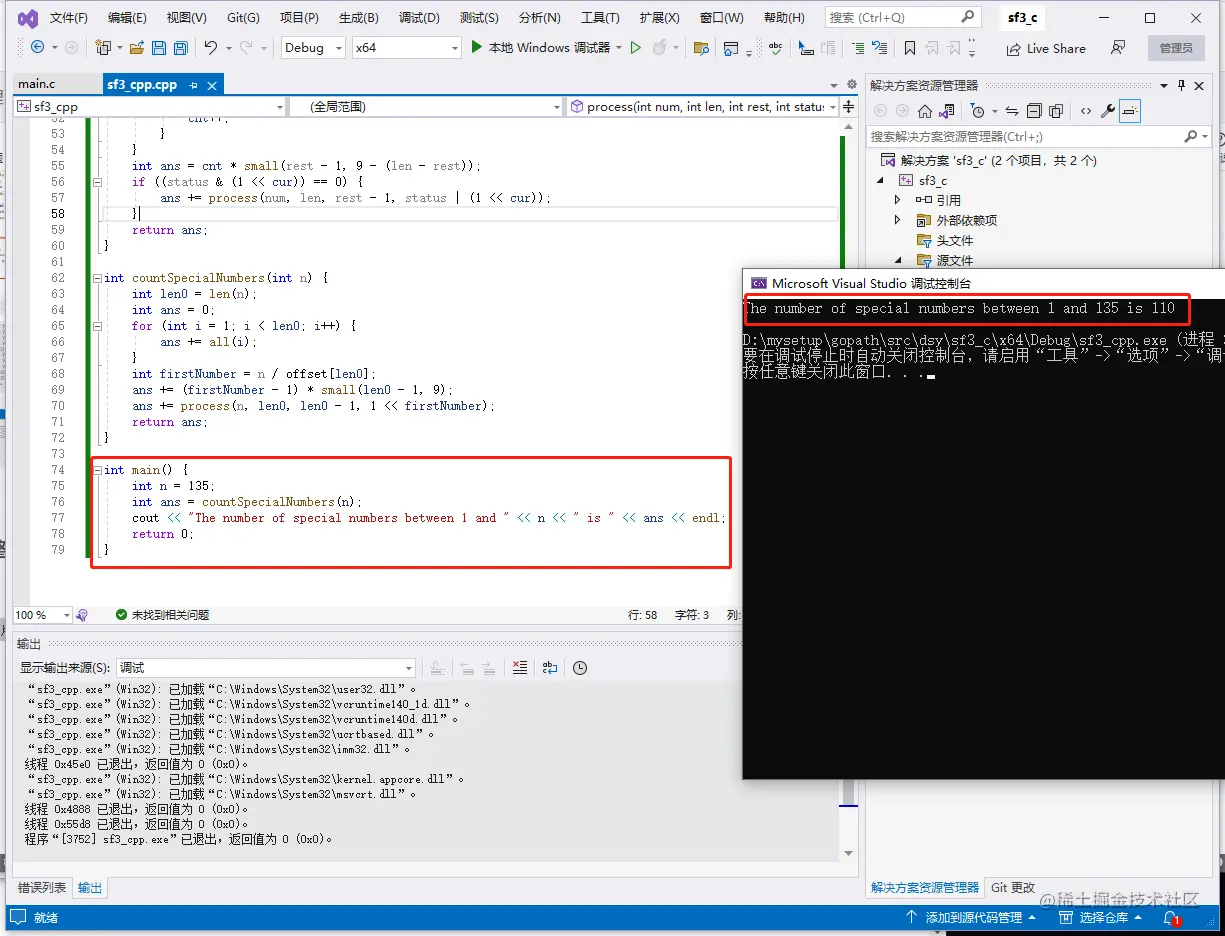Screen dimensions: 1225x936
Task: Click the feedback person icon beside Live Share
Action: [1118, 48]
